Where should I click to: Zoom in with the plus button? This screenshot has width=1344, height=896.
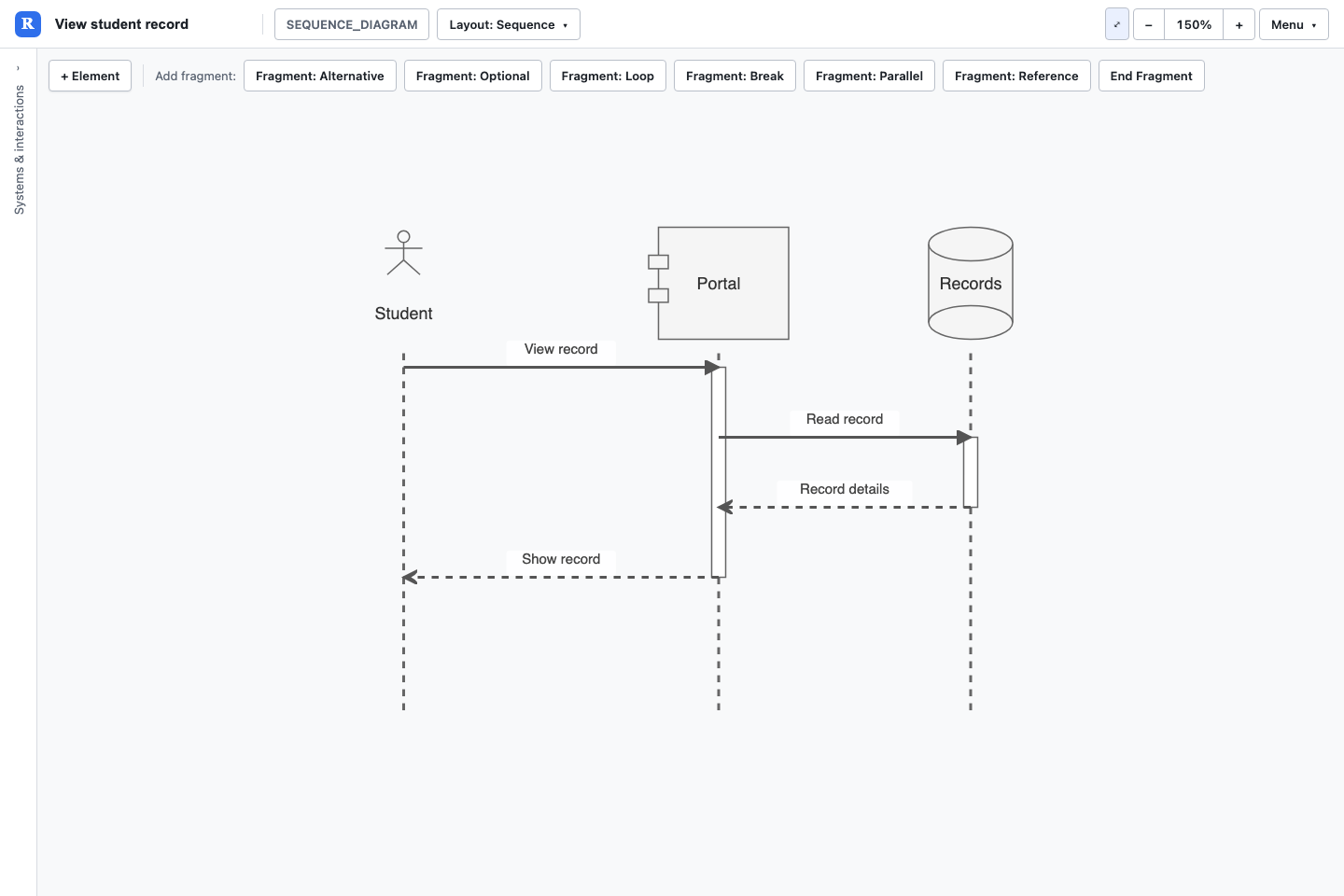(x=1239, y=24)
